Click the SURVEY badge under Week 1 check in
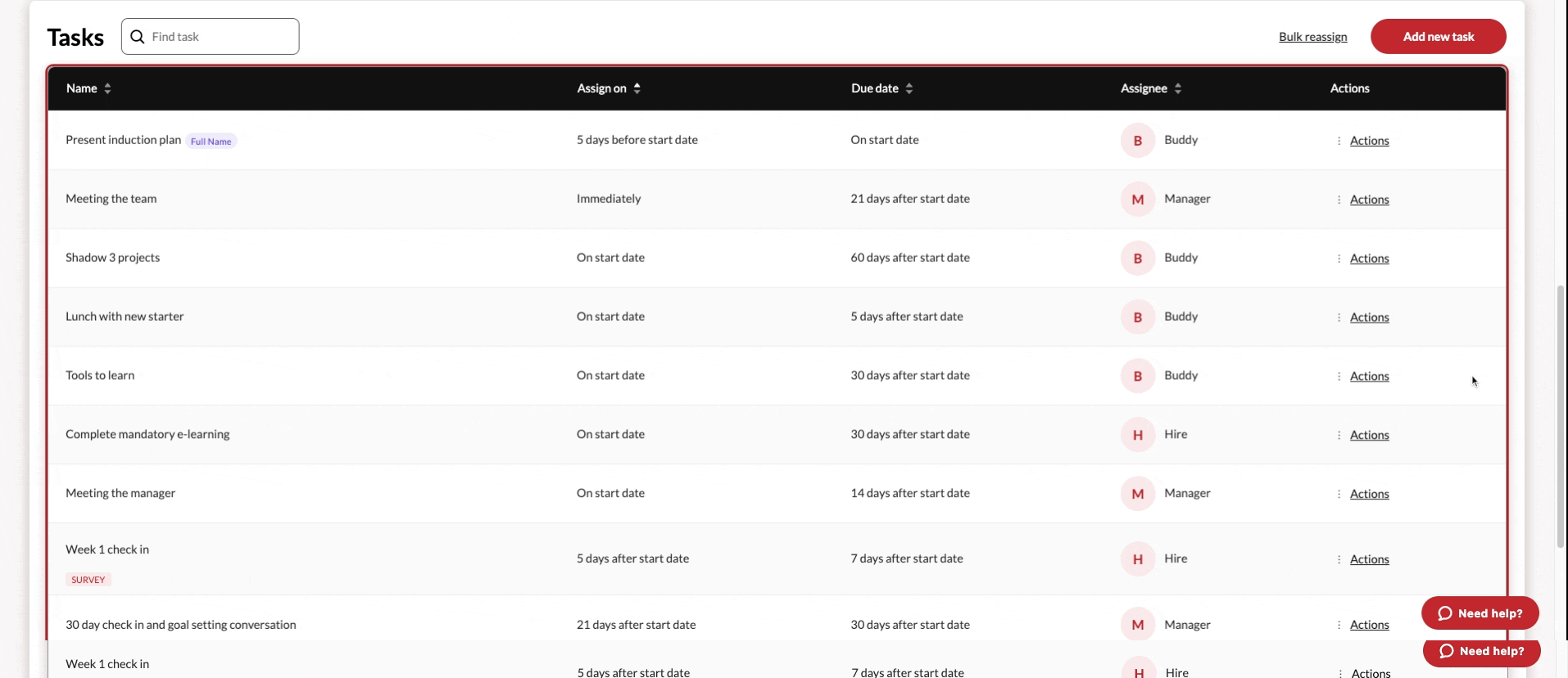 coord(88,580)
